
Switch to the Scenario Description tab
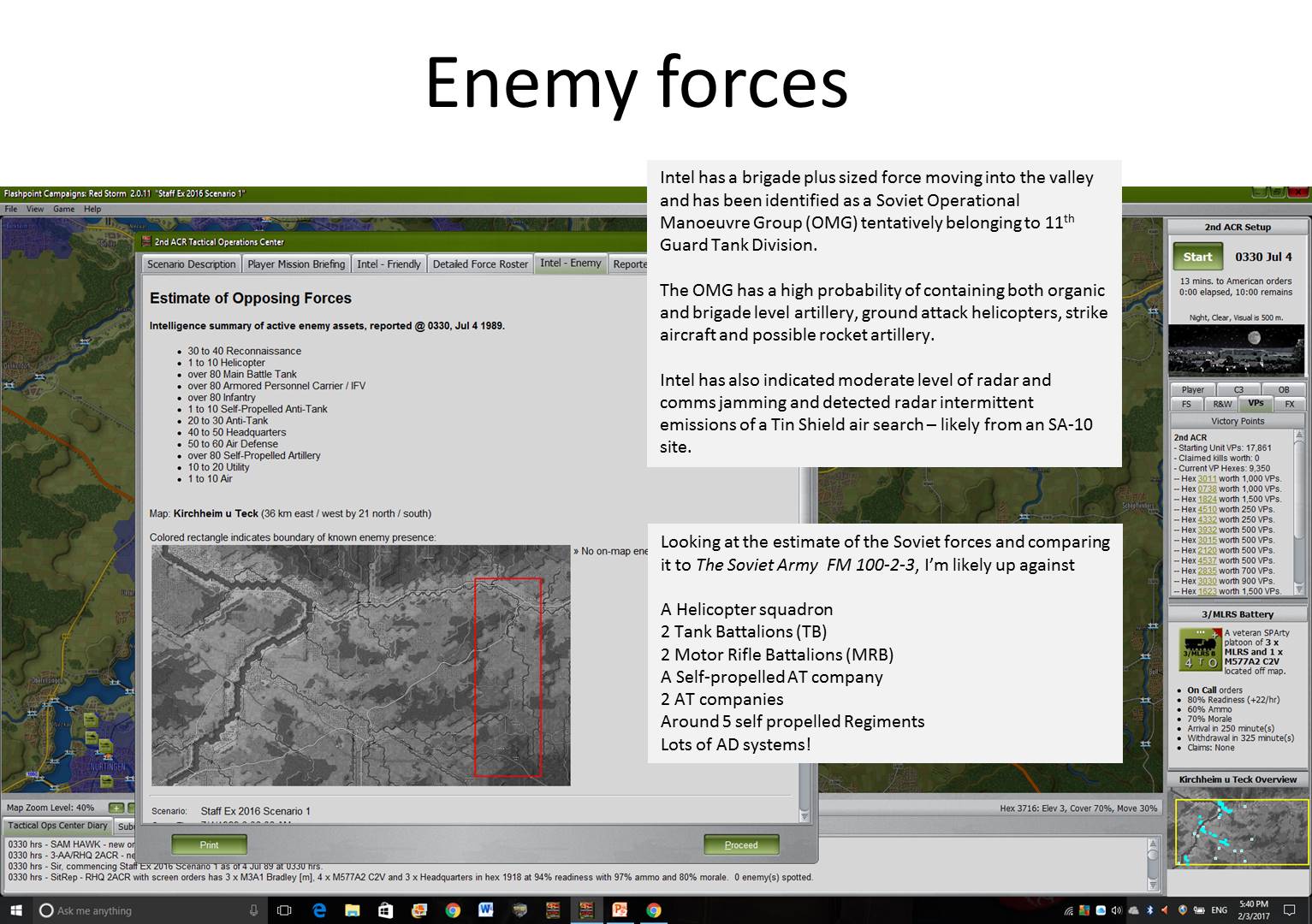tap(191, 264)
